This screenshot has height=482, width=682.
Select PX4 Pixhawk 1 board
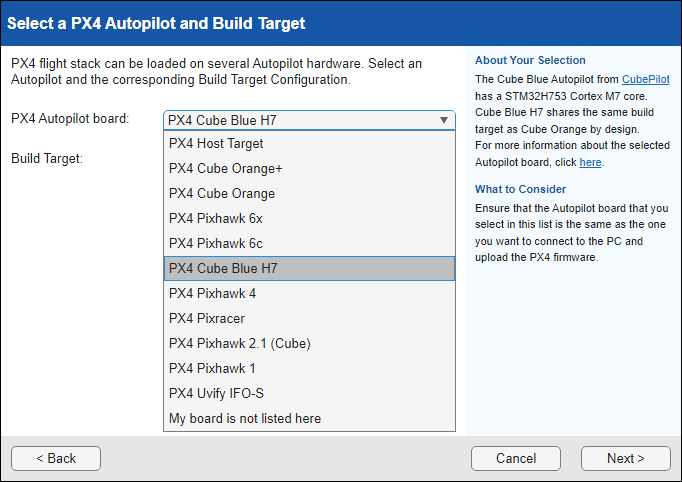coord(212,368)
